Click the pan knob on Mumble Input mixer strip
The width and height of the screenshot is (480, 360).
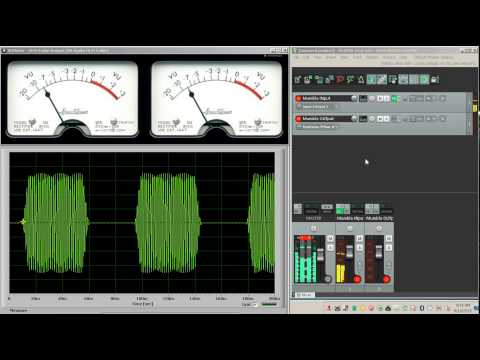[x=350, y=228]
